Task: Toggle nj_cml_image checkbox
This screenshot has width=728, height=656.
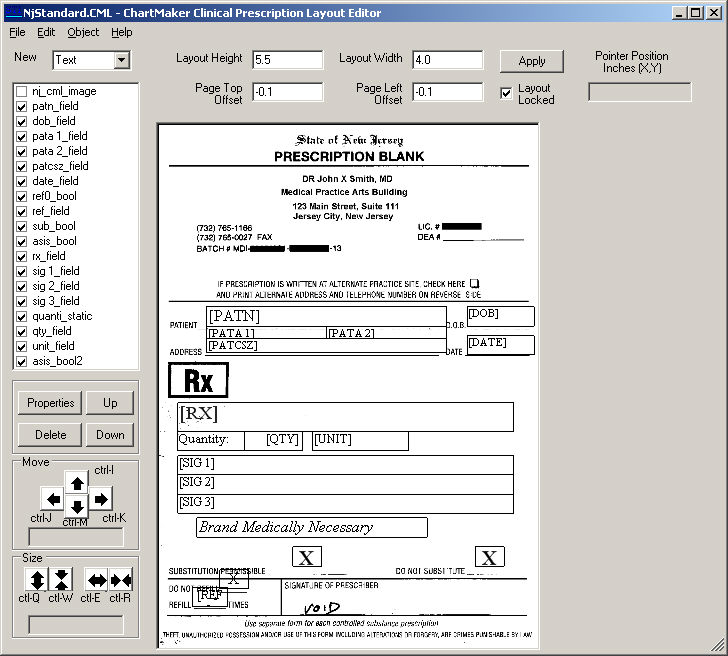Action: 21,91
